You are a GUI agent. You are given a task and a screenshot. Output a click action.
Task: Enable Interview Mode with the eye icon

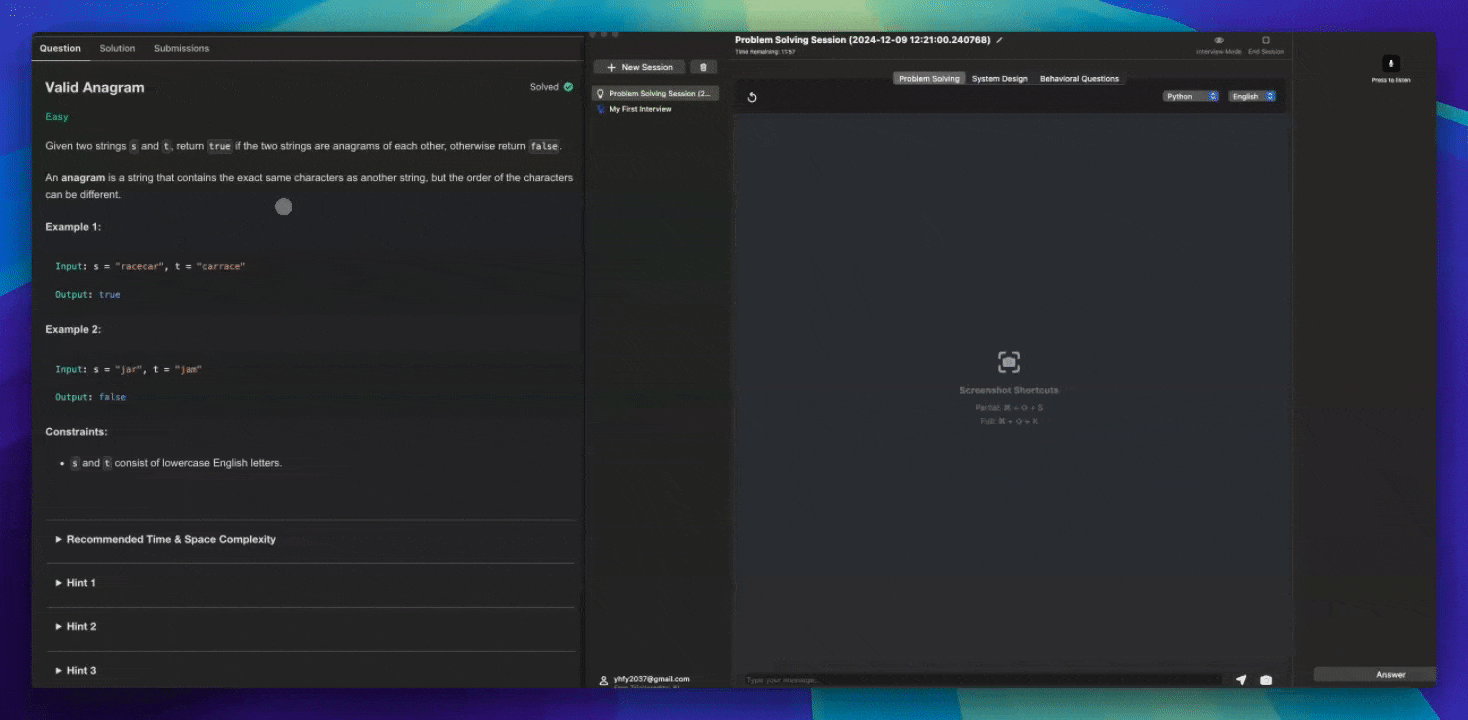click(x=1218, y=42)
